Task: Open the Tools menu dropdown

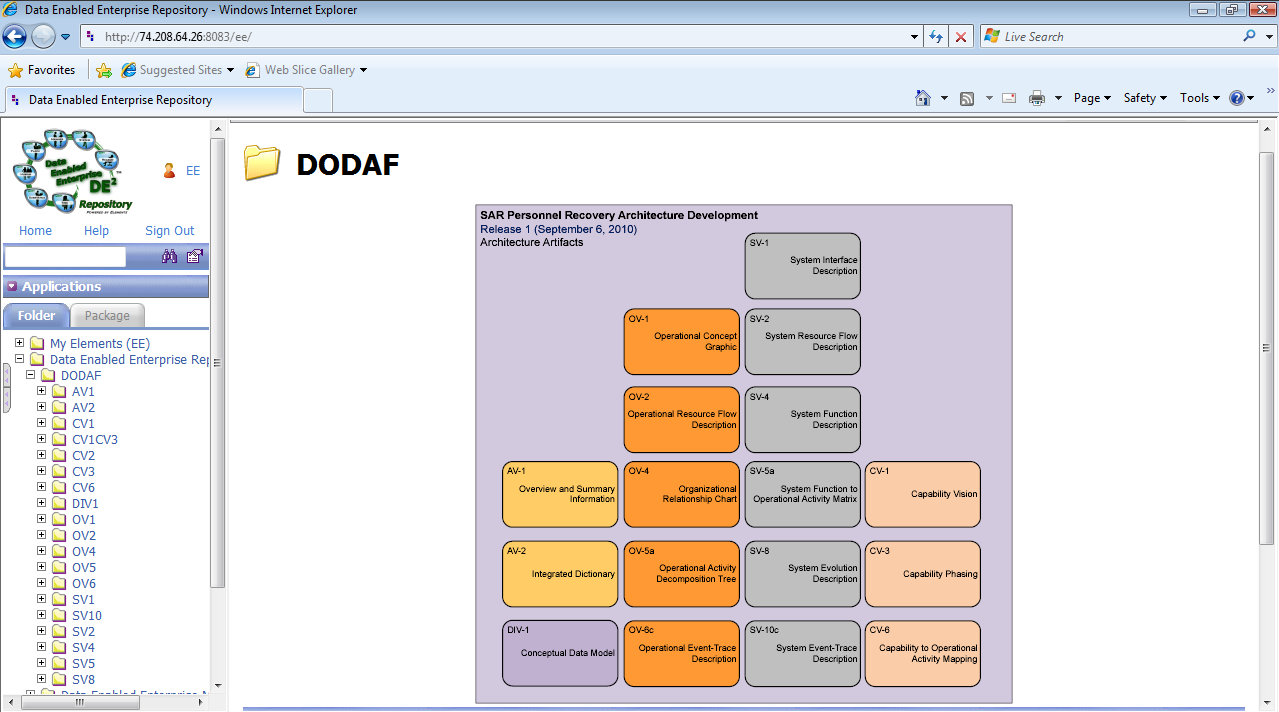Action: 1200,98
